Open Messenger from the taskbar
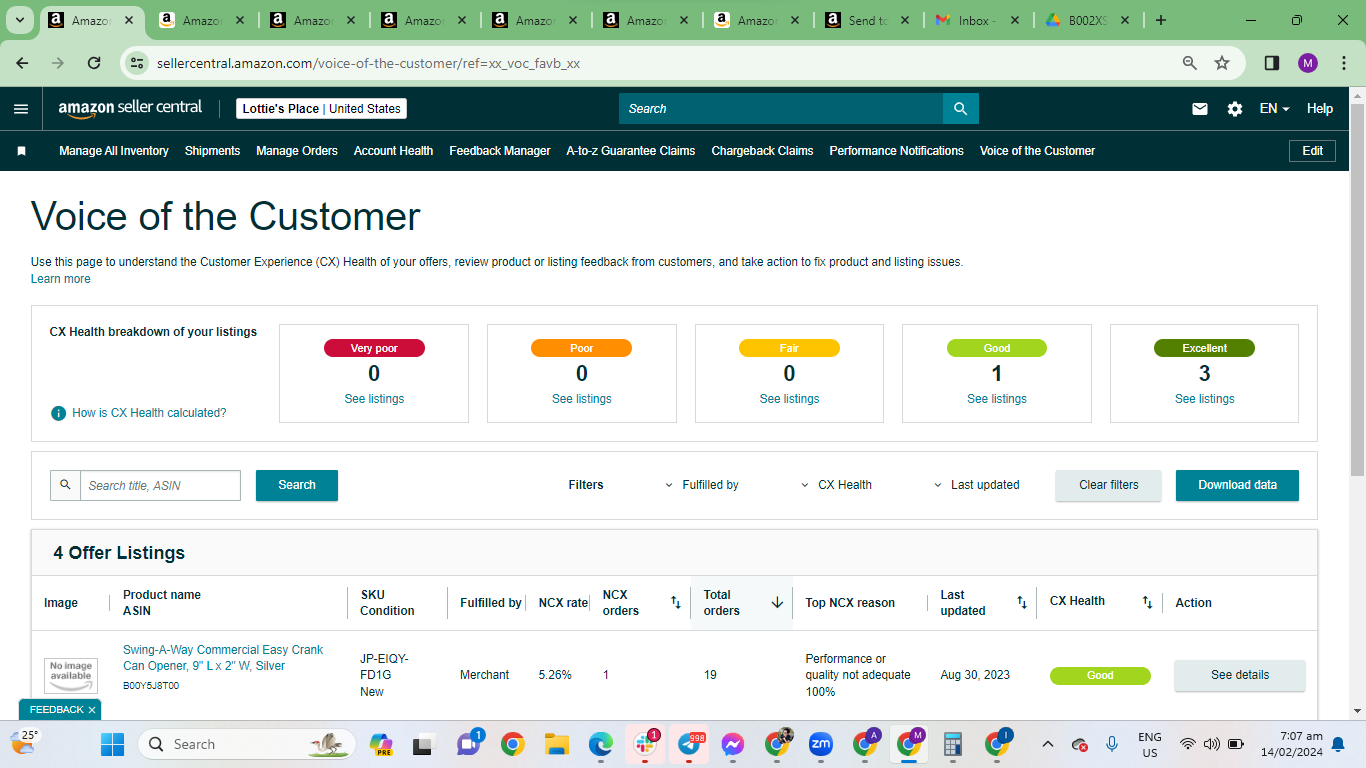The image size is (1366, 768). tap(733, 744)
